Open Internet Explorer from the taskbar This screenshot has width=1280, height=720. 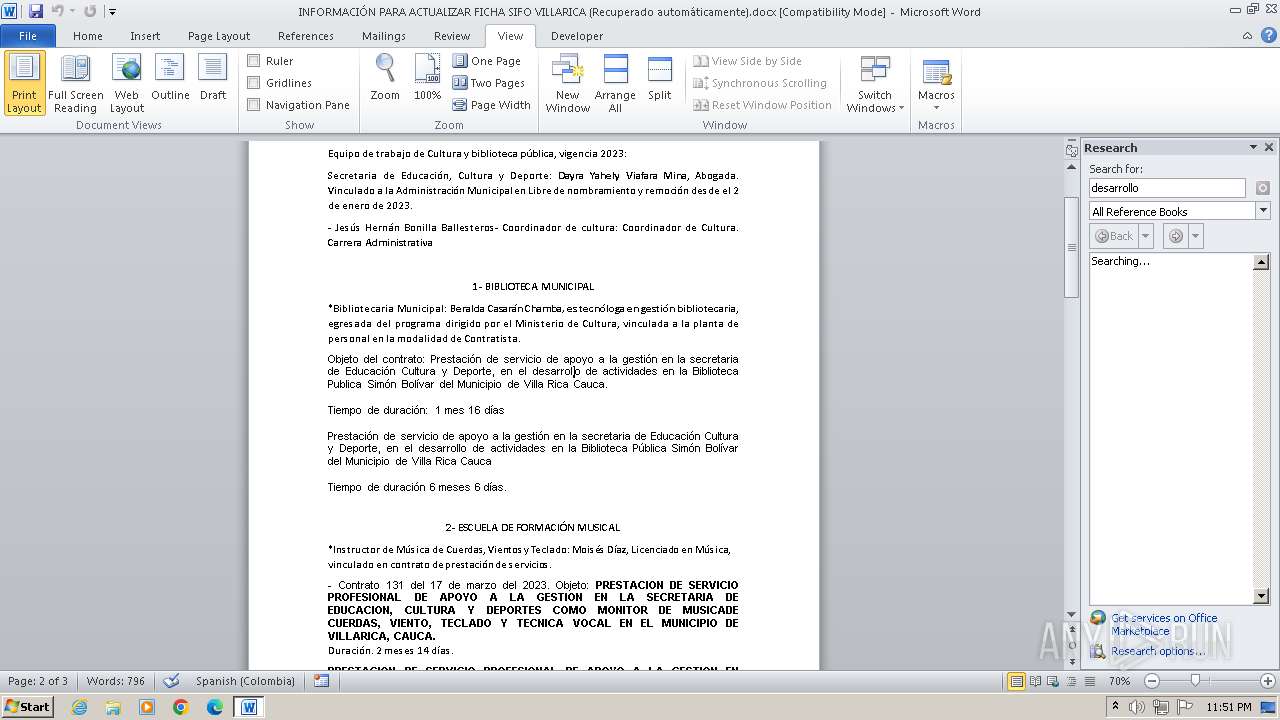tap(79, 707)
